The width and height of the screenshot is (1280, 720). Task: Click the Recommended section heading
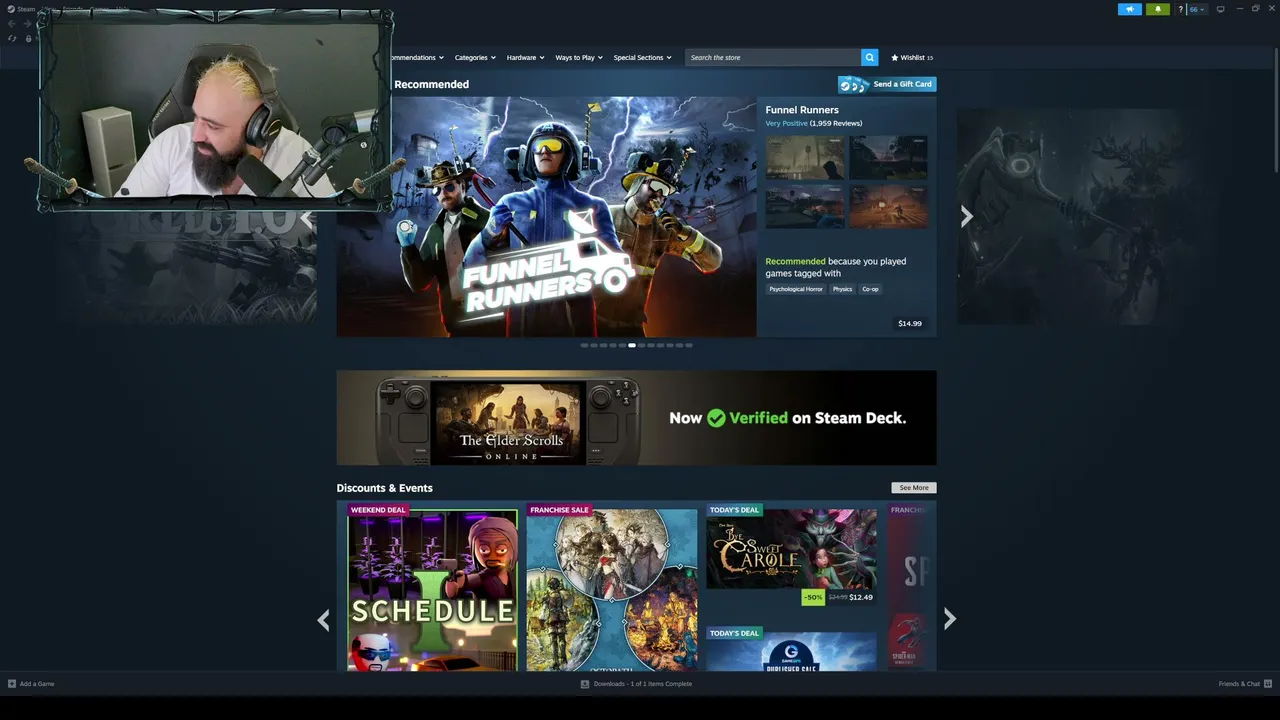pos(431,84)
